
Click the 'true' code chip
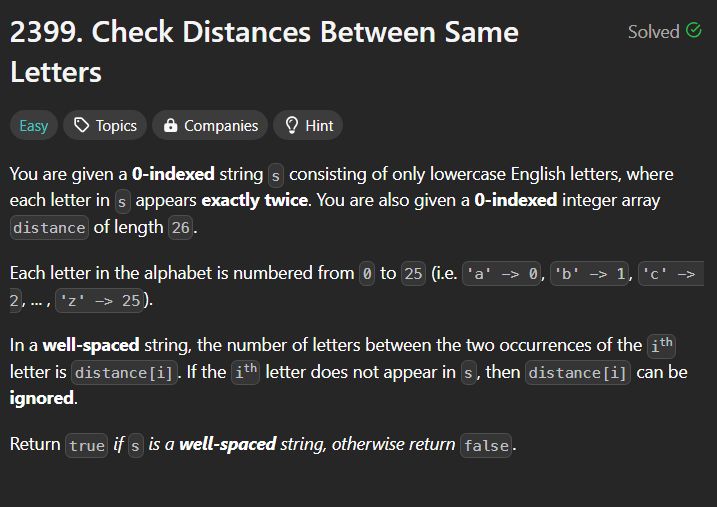[87, 445]
